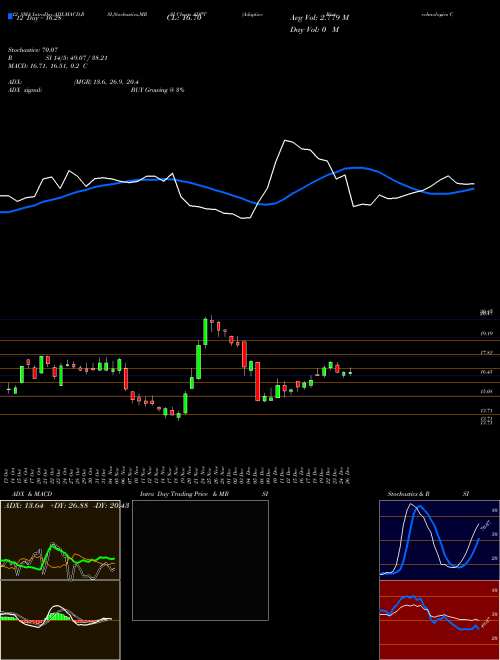Click the 16.45 price axis label

(x=487, y=372)
